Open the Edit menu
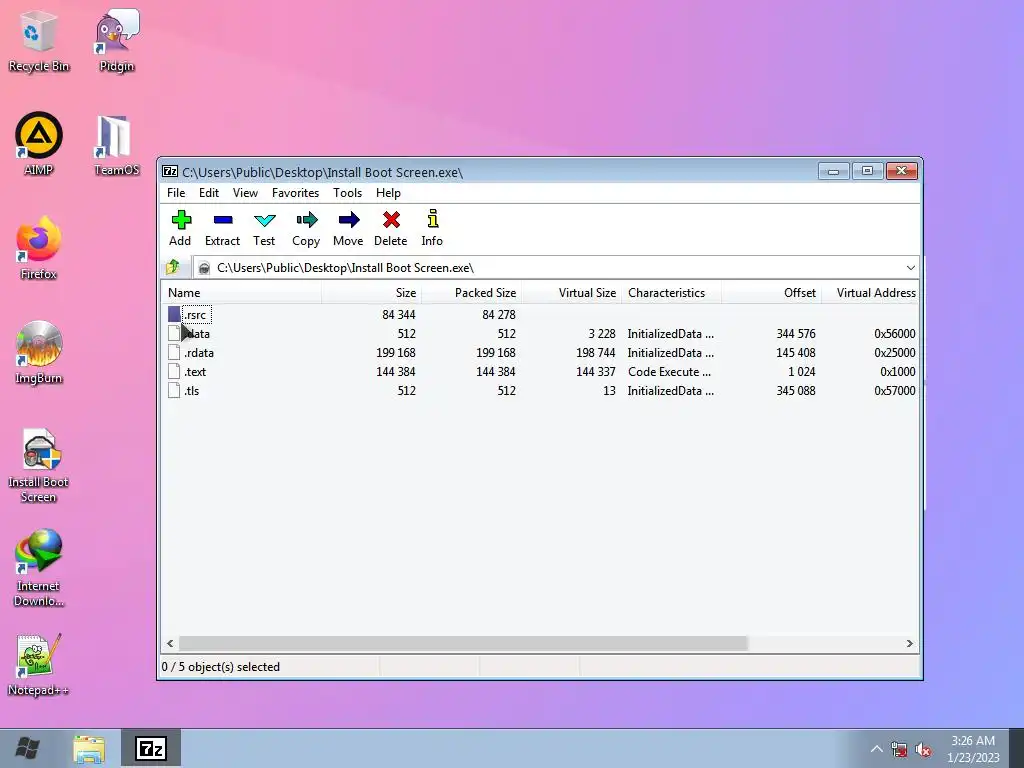1024x768 pixels. [209, 193]
